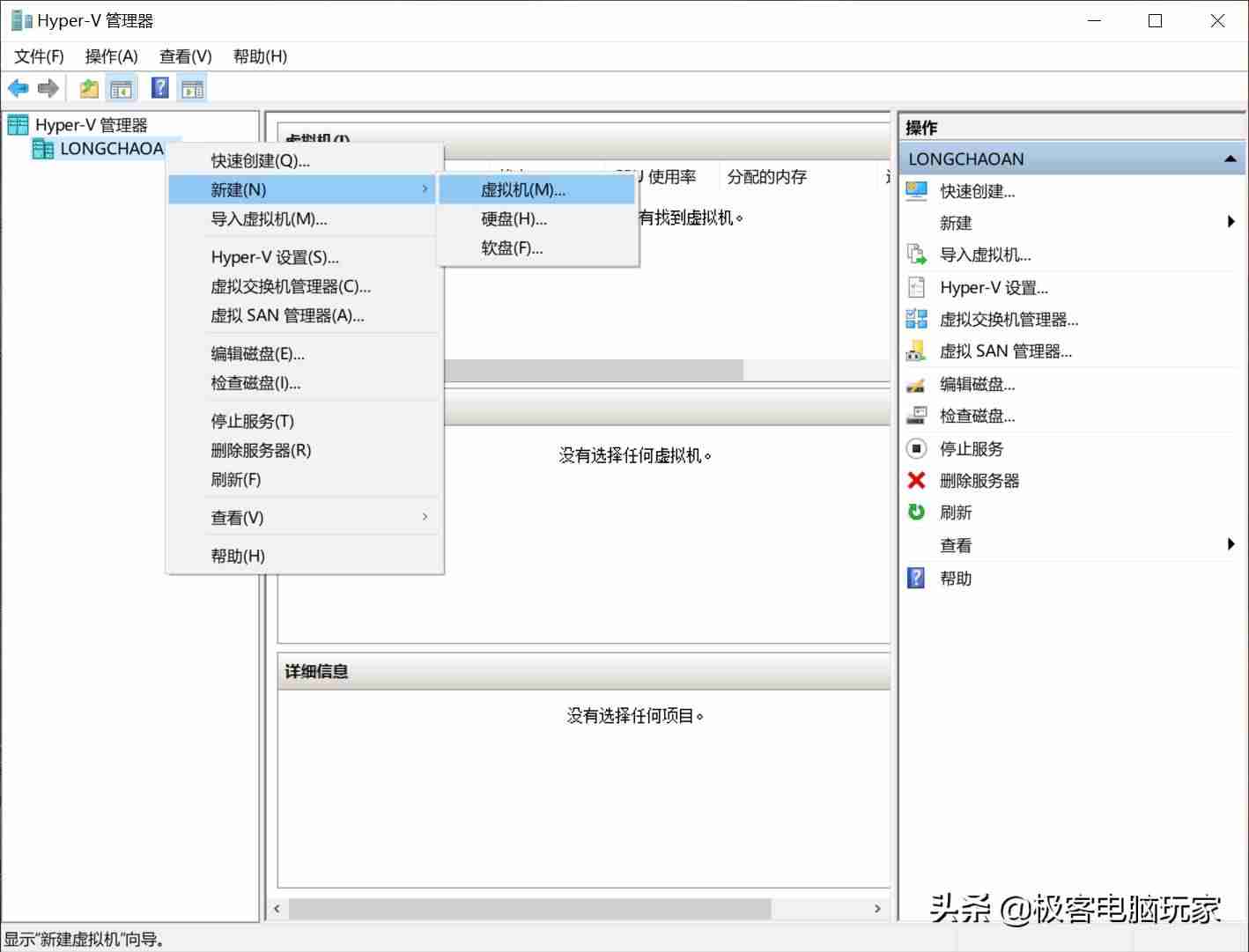This screenshot has width=1249, height=952.
Task: Click the blue Help toolbar icon
Action: 160,88
